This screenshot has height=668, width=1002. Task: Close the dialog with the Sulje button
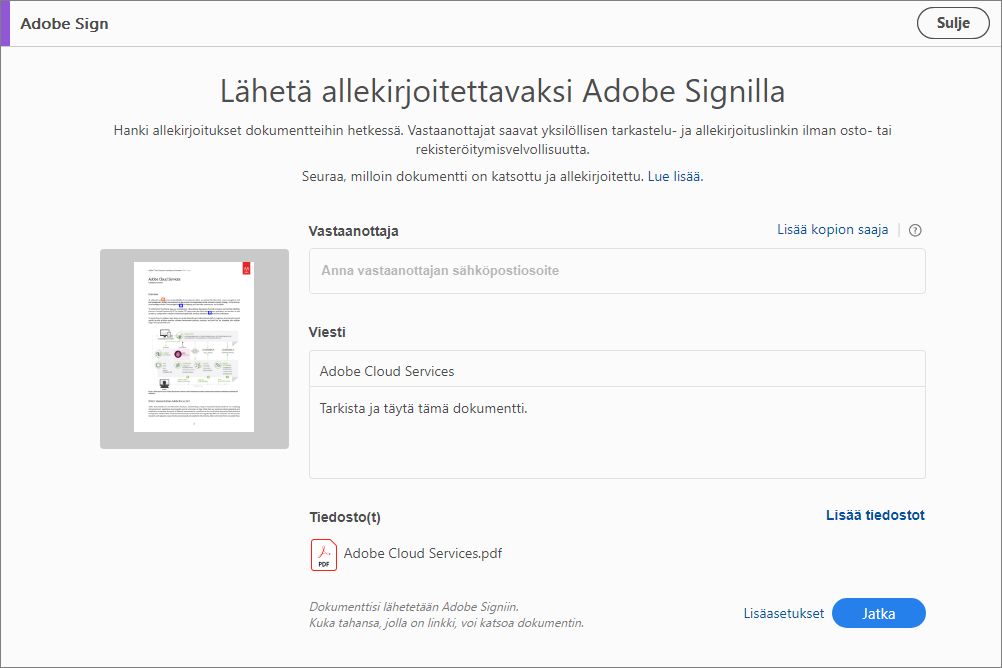tap(952, 22)
